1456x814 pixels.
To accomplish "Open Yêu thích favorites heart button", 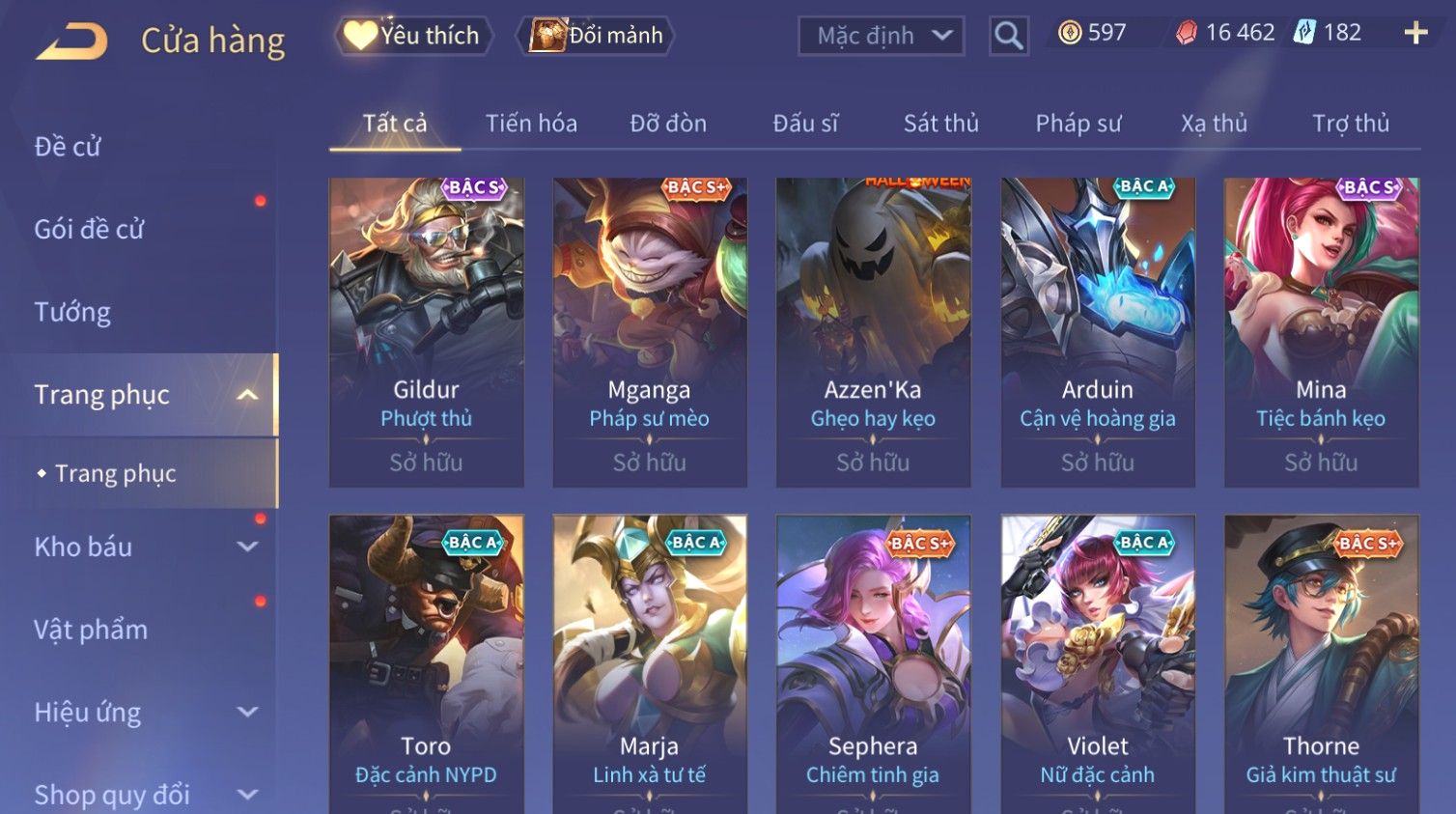I will coord(413,36).
